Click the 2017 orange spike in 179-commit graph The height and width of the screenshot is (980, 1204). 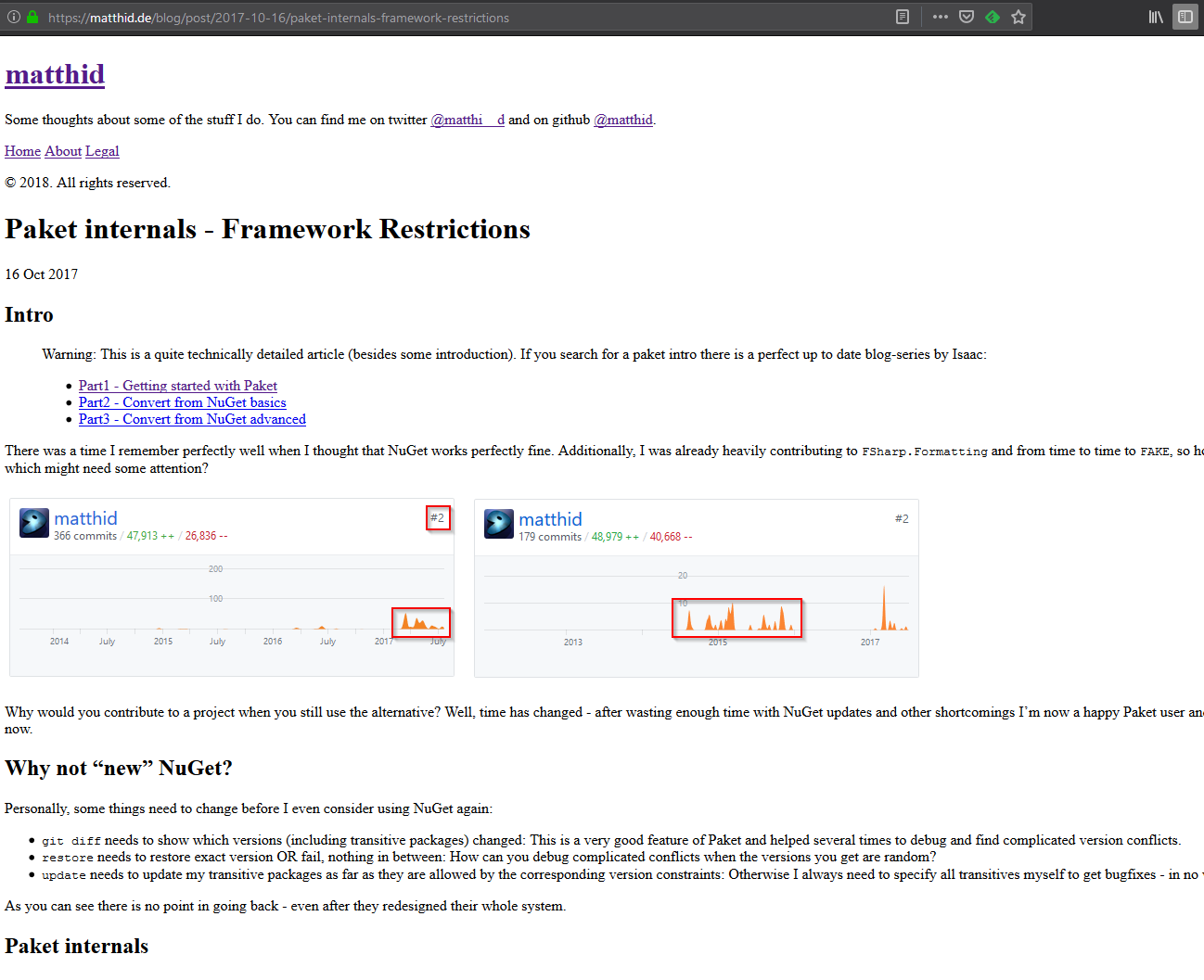884,609
